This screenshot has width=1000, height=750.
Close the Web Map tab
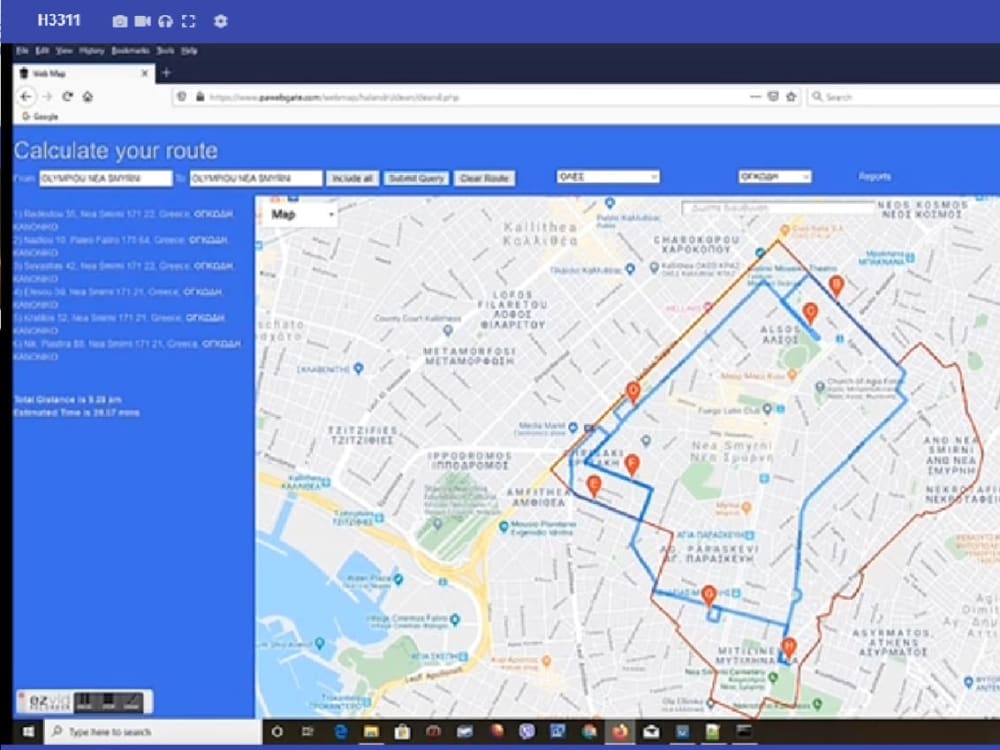(x=145, y=73)
